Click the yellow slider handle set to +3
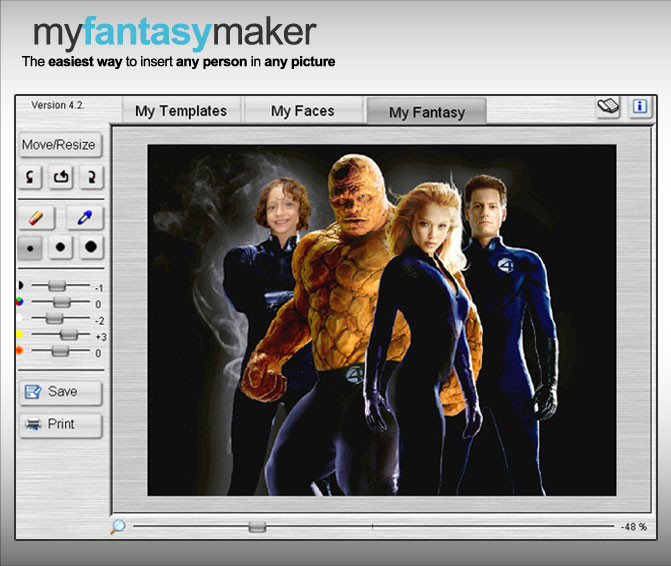The image size is (671, 566). tap(68, 335)
